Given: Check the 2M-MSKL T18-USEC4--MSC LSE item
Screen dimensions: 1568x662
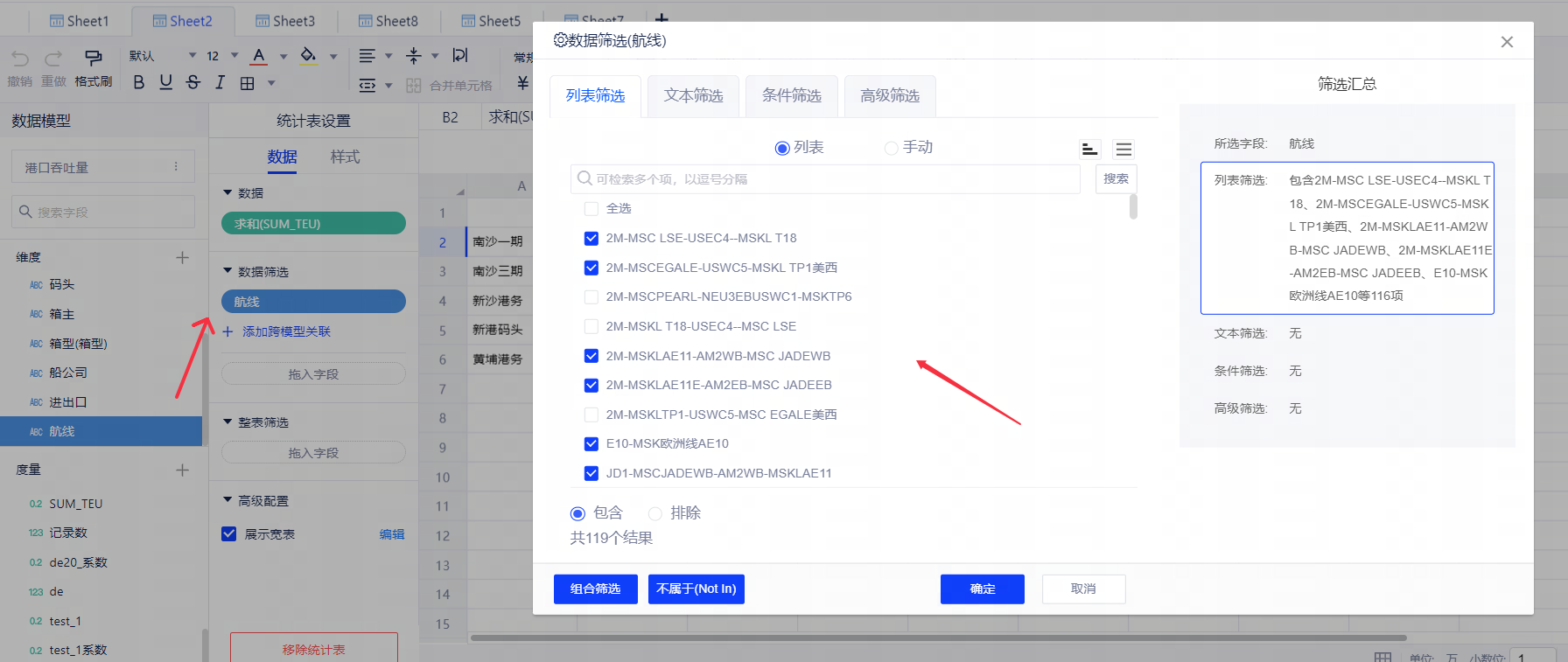Looking at the screenshot, I should click(591, 326).
